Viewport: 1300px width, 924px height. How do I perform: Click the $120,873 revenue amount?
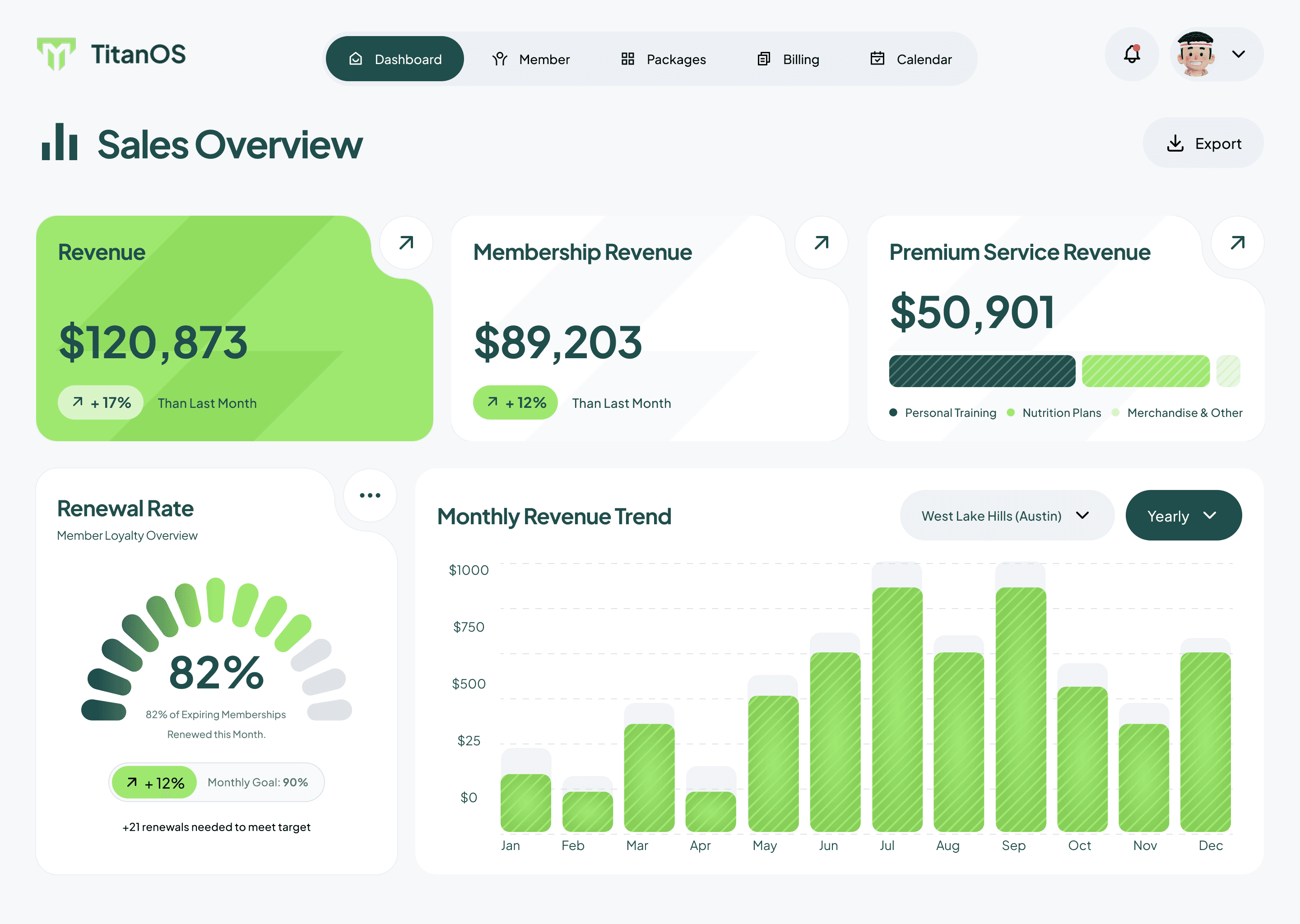tap(153, 342)
